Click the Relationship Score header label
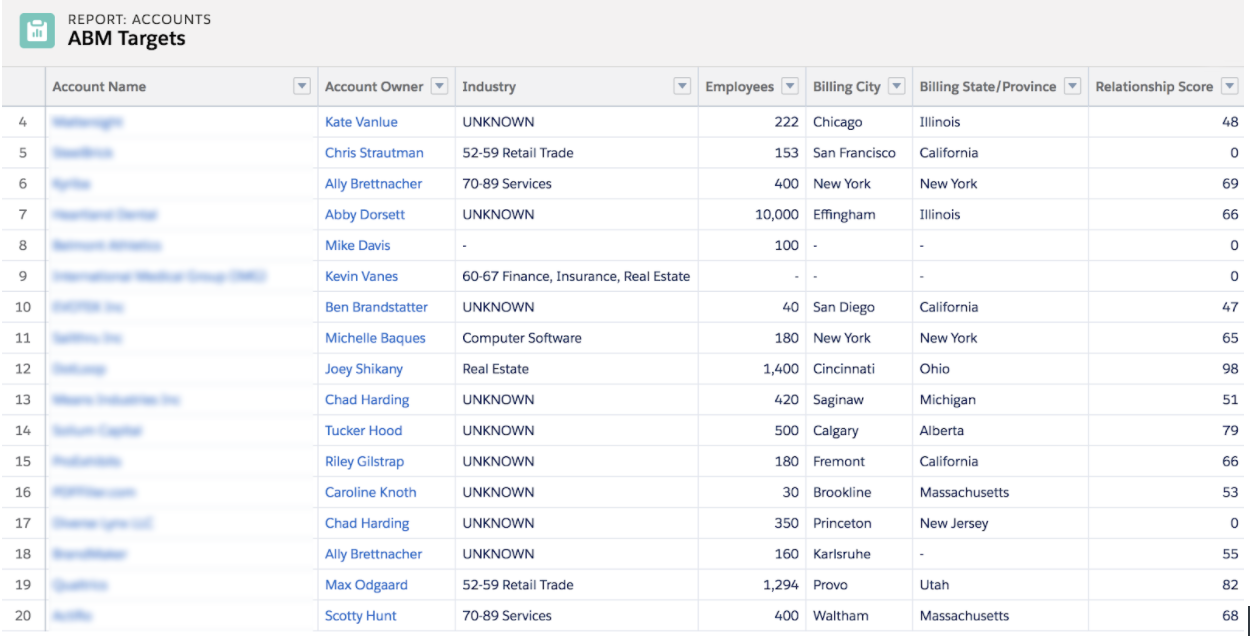The height and width of the screenshot is (636, 1252). 1154,87
